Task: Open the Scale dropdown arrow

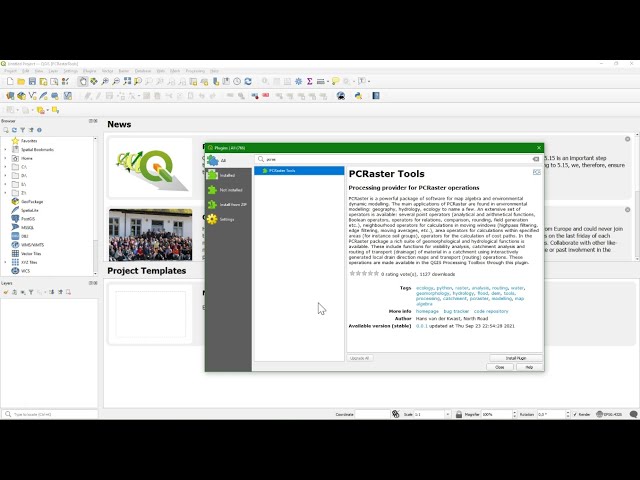Action: [x=447, y=414]
